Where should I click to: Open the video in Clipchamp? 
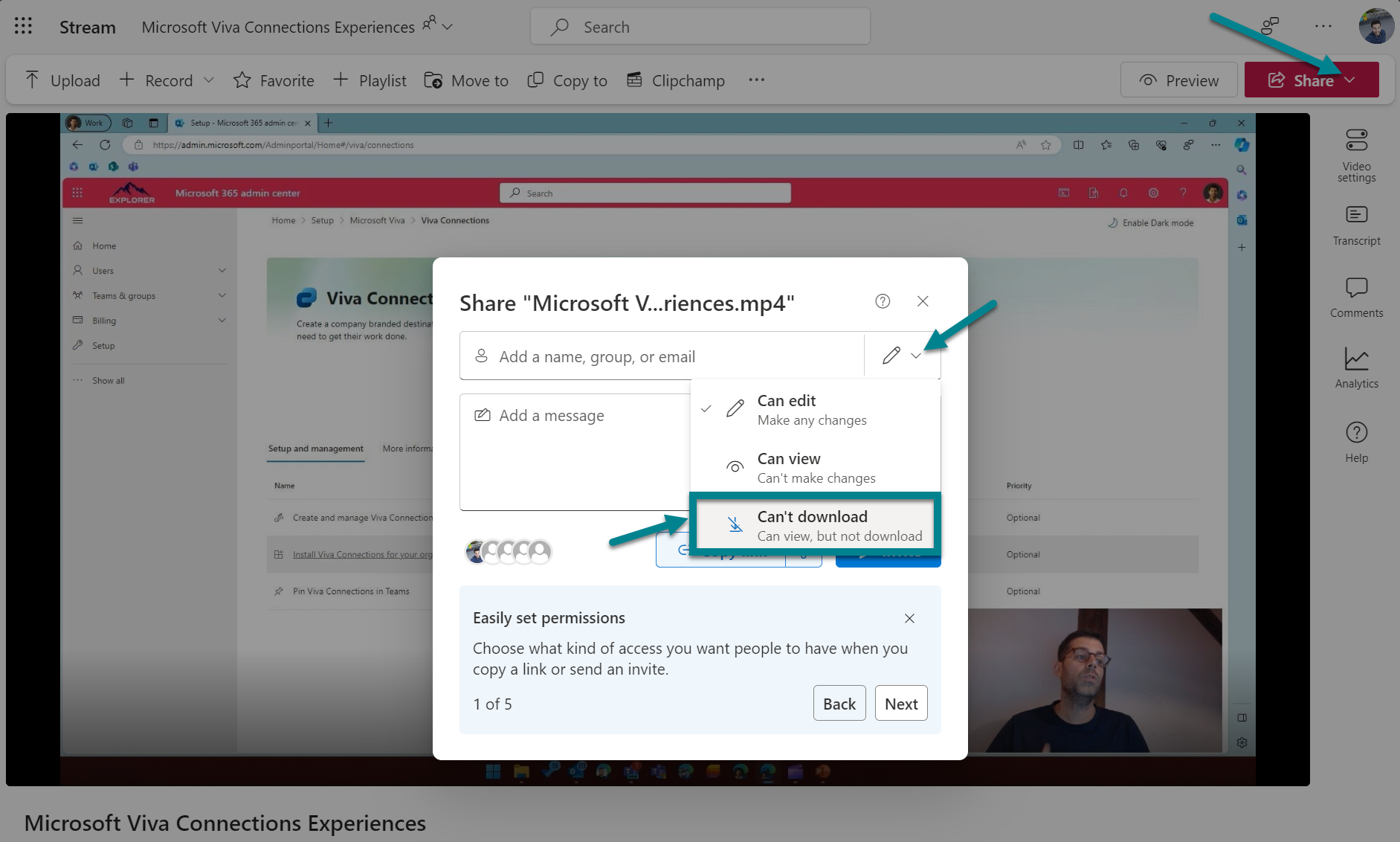click(675, 80)
